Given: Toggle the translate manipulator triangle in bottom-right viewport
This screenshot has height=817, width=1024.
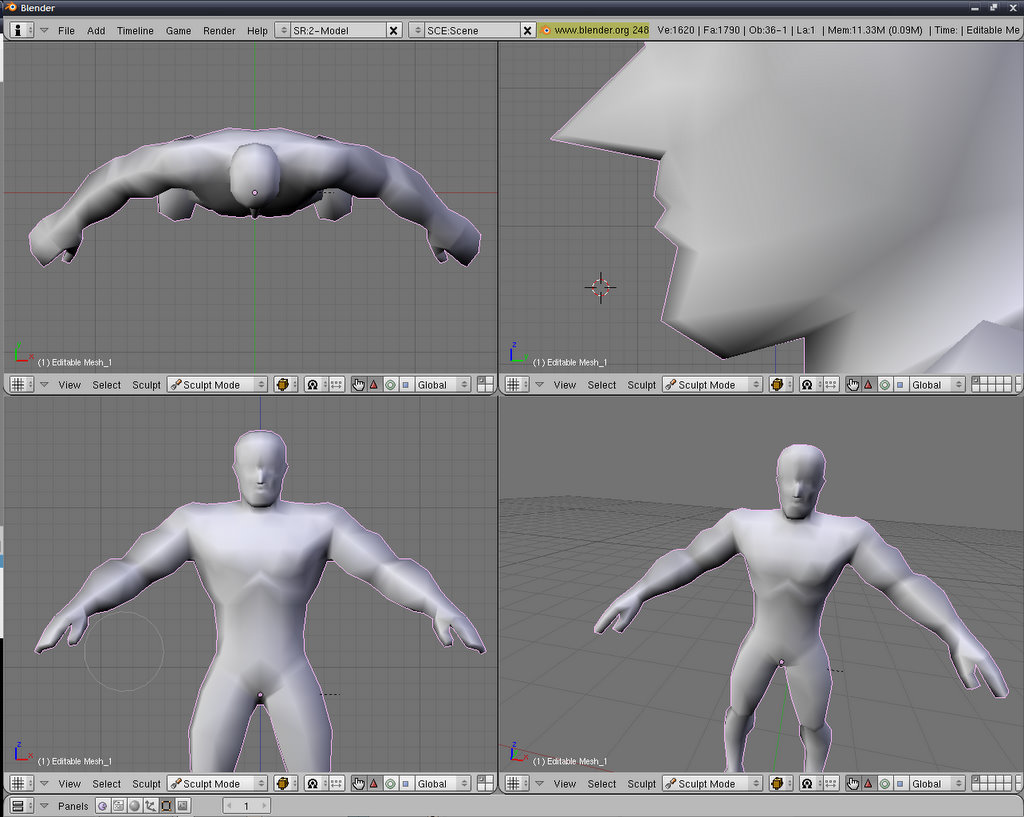Looking at the screenshot, I should (x=869, y=784).
